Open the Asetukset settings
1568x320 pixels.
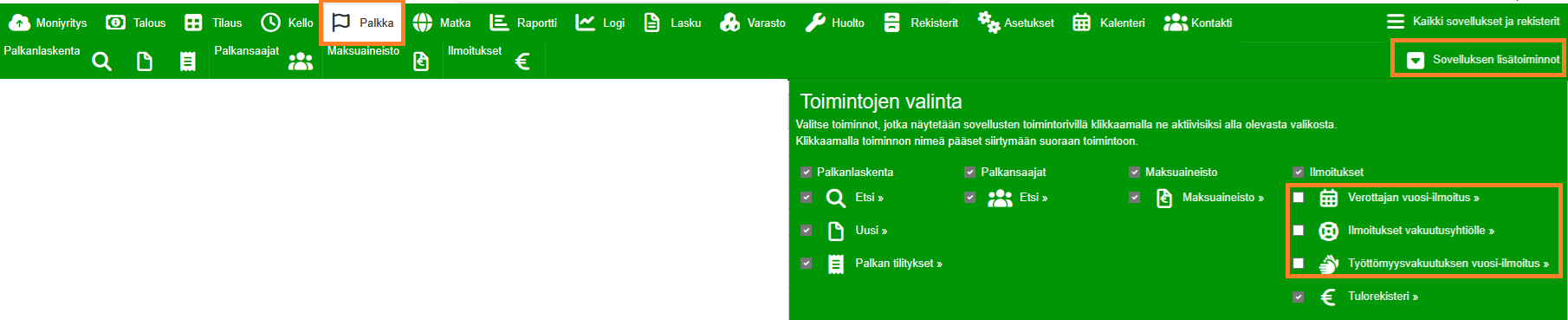coord(1015,23)
